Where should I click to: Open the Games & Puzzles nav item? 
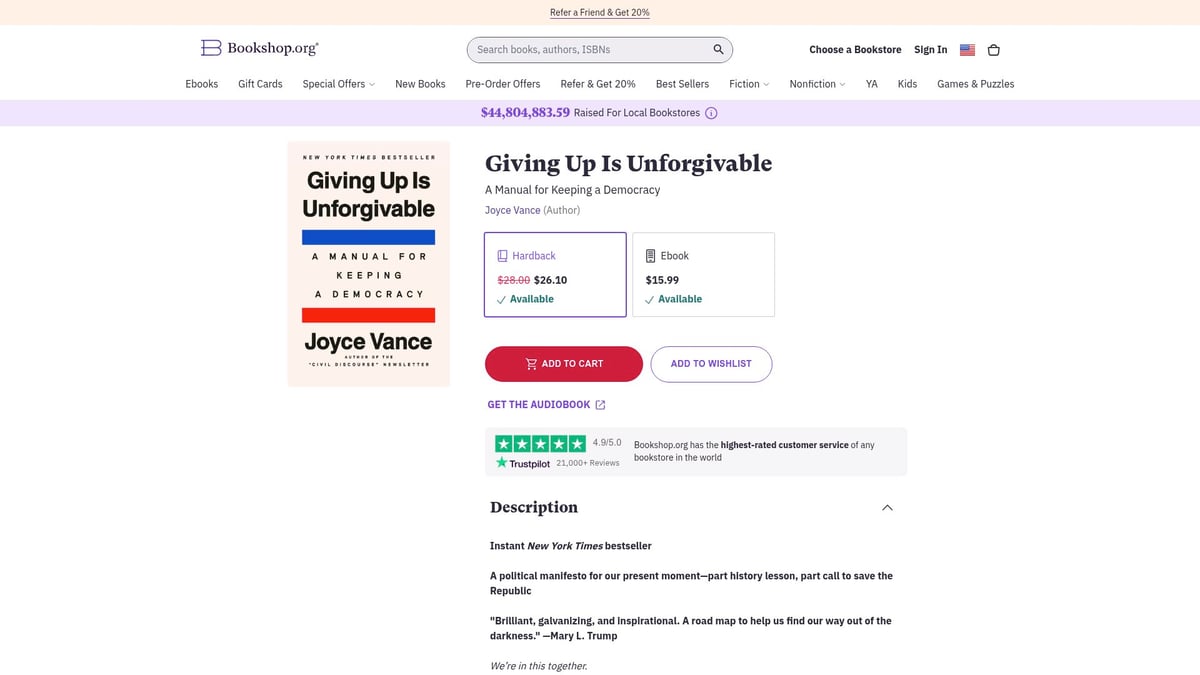coord(975,84)
